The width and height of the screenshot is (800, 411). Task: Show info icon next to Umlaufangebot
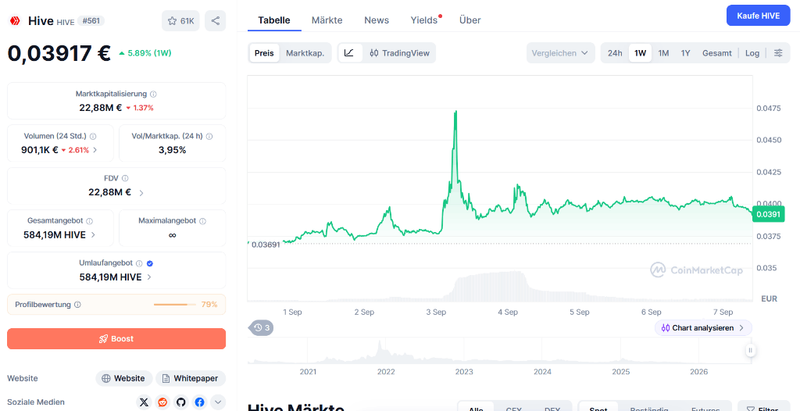[139, 263]
